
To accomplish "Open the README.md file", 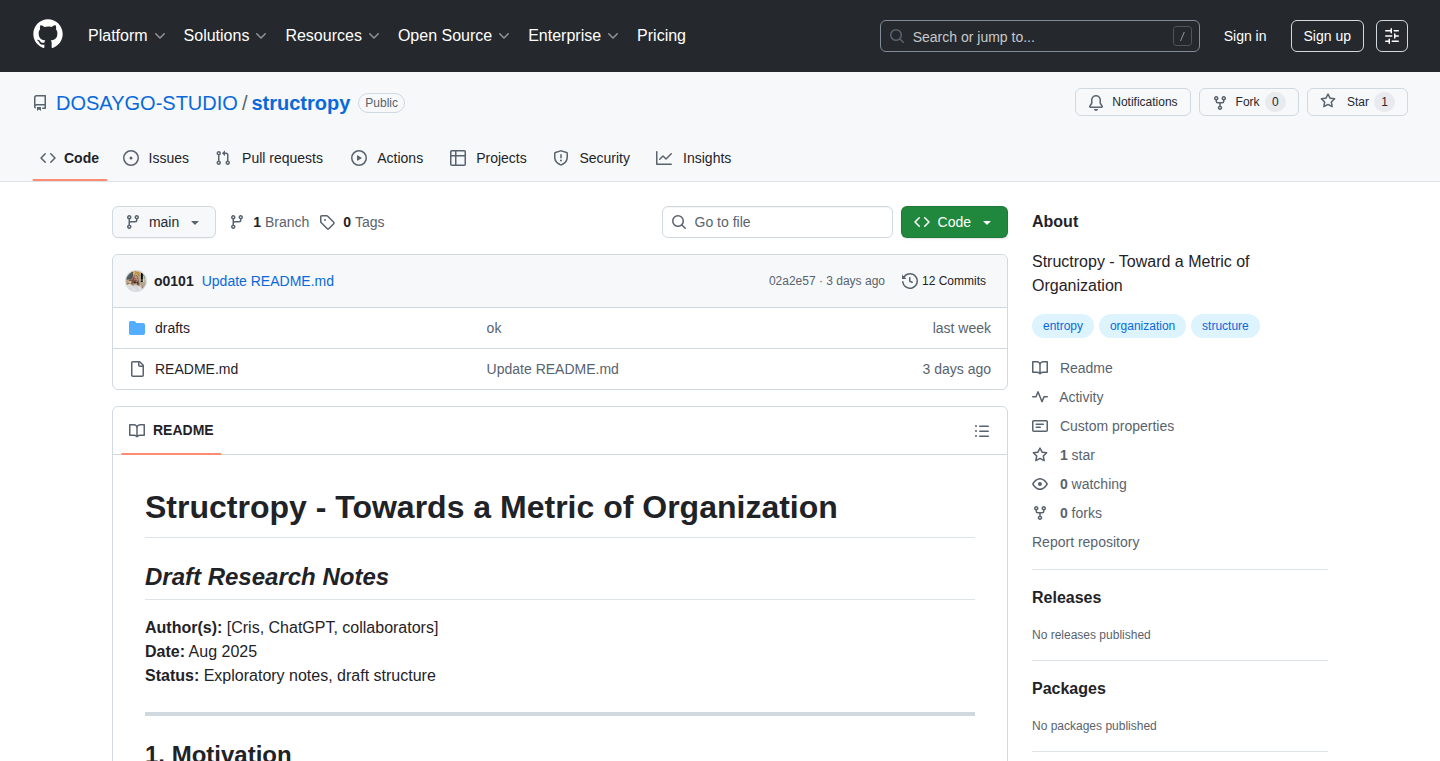I will pyautogui.click(x=196, y=369).
